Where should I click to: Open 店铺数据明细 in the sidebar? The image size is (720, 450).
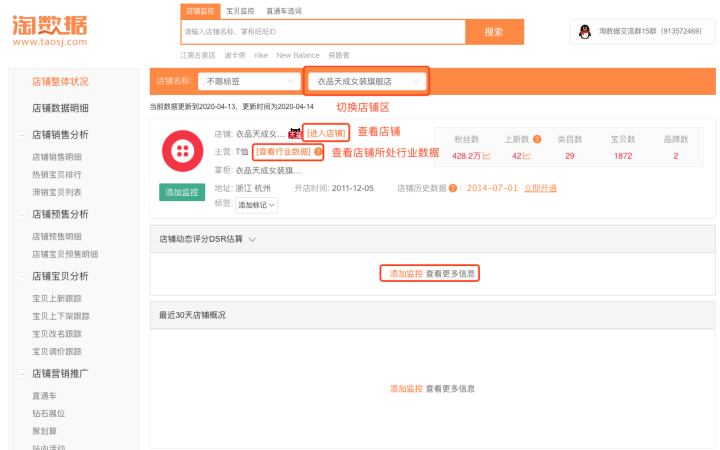tap(60, 108)
